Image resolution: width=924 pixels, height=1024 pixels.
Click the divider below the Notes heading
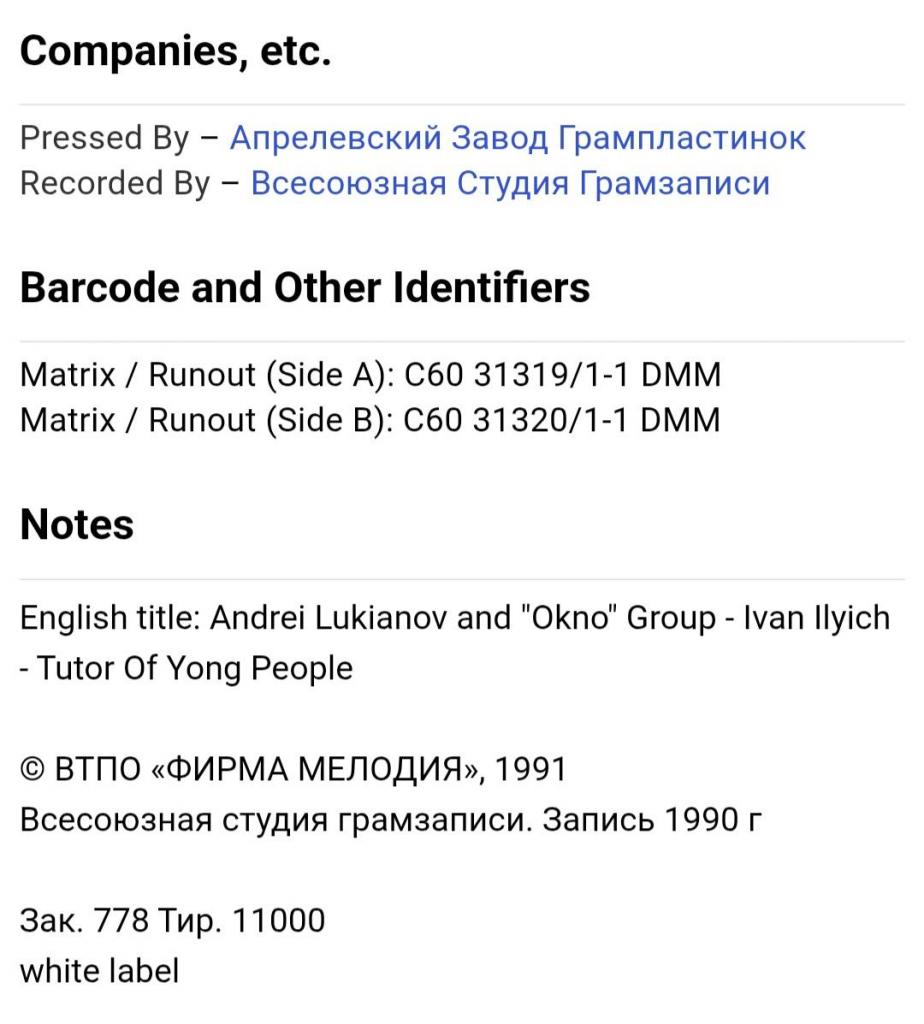click(x=462, y=579)
